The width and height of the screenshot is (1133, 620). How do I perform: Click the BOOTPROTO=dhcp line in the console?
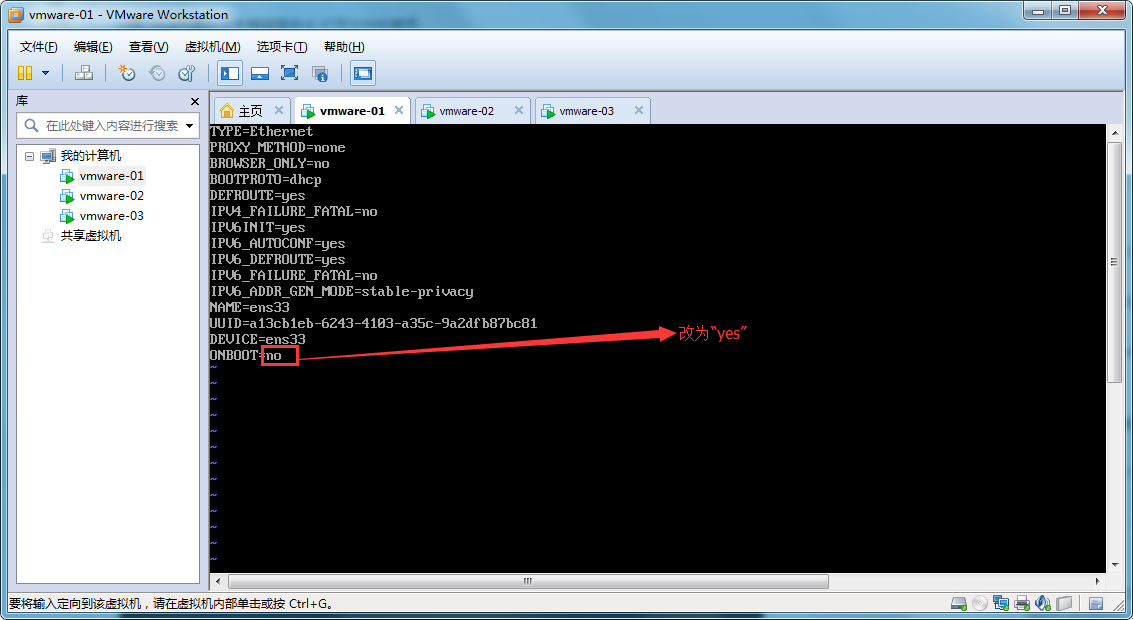coord(265,180)
